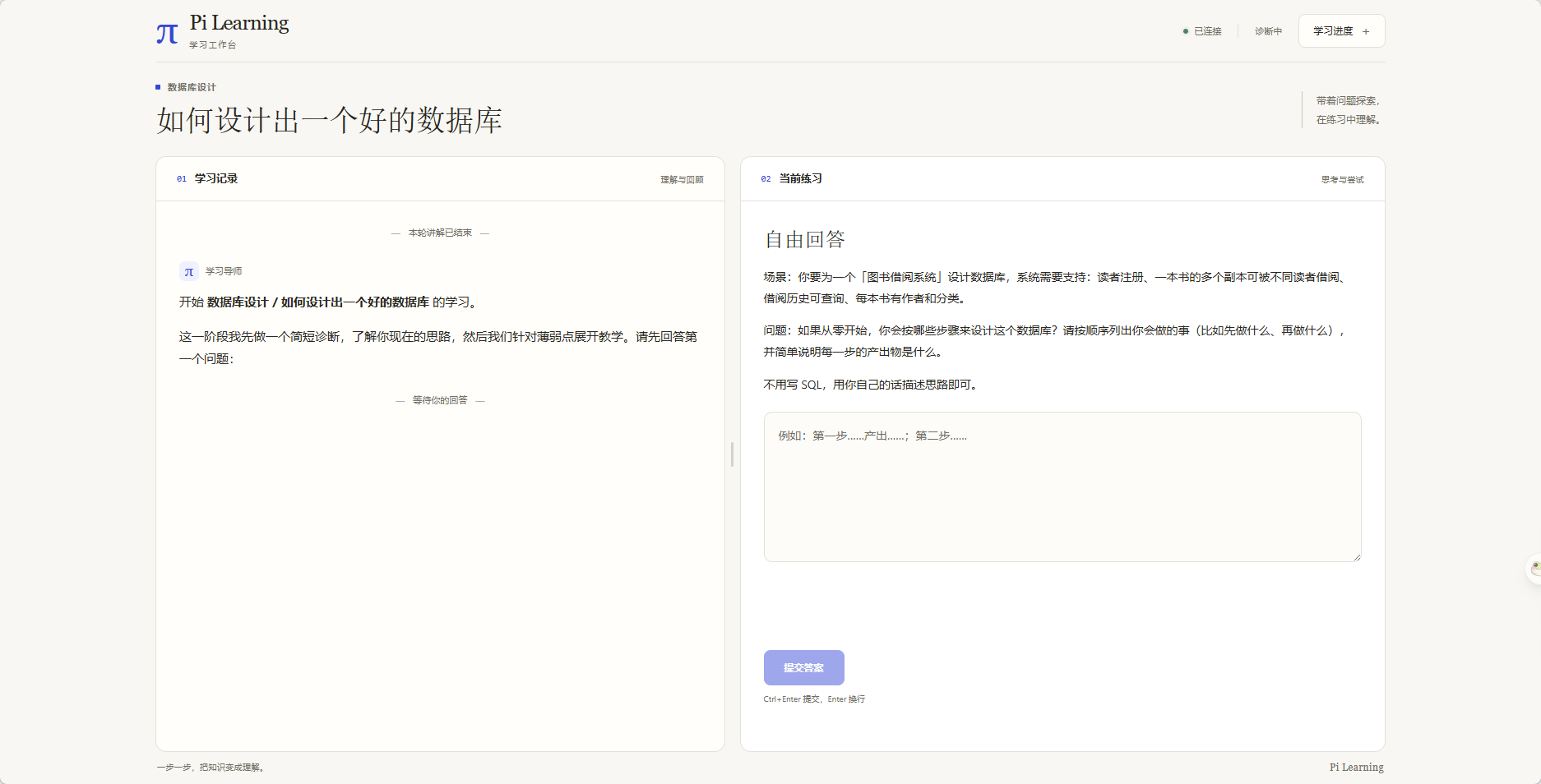
Task: Open the floating assistant icon at right edge
Action: point(1534,569)
